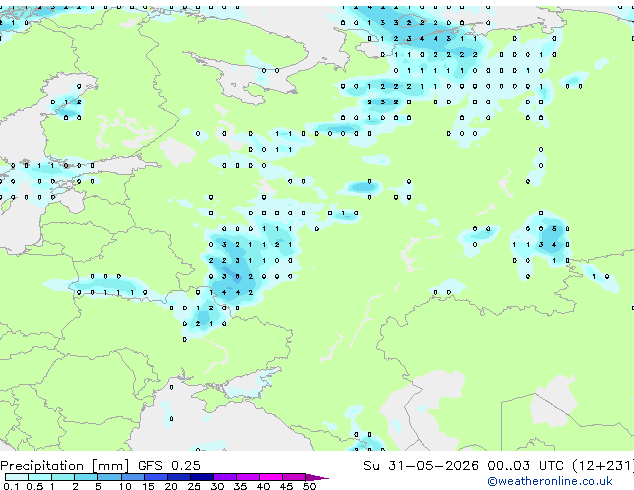This screenshot has width=634, height=490.
Task: Click the date 'Su 31-05-2026'
Action: (421, 466)
